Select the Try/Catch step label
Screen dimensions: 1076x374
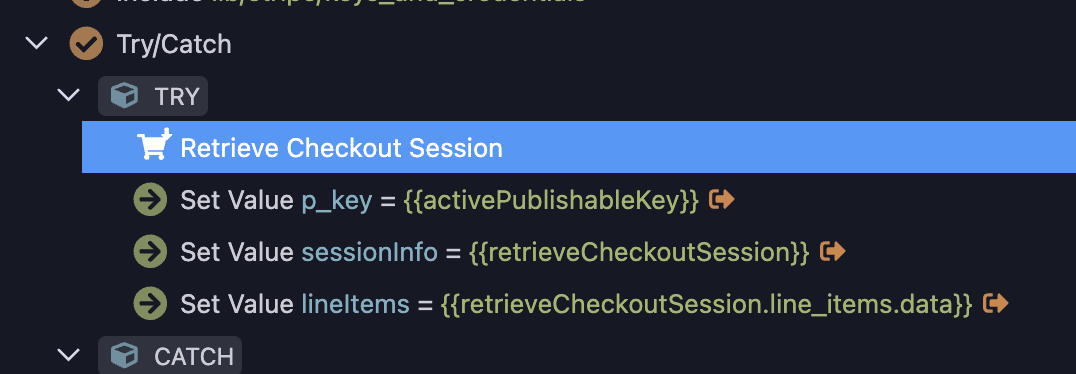[x=174, y=45]
